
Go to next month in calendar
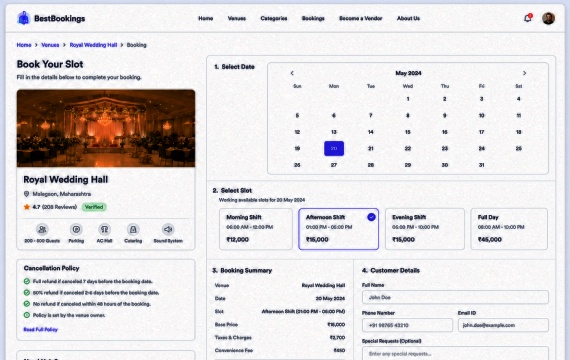[x=524, y=73]
